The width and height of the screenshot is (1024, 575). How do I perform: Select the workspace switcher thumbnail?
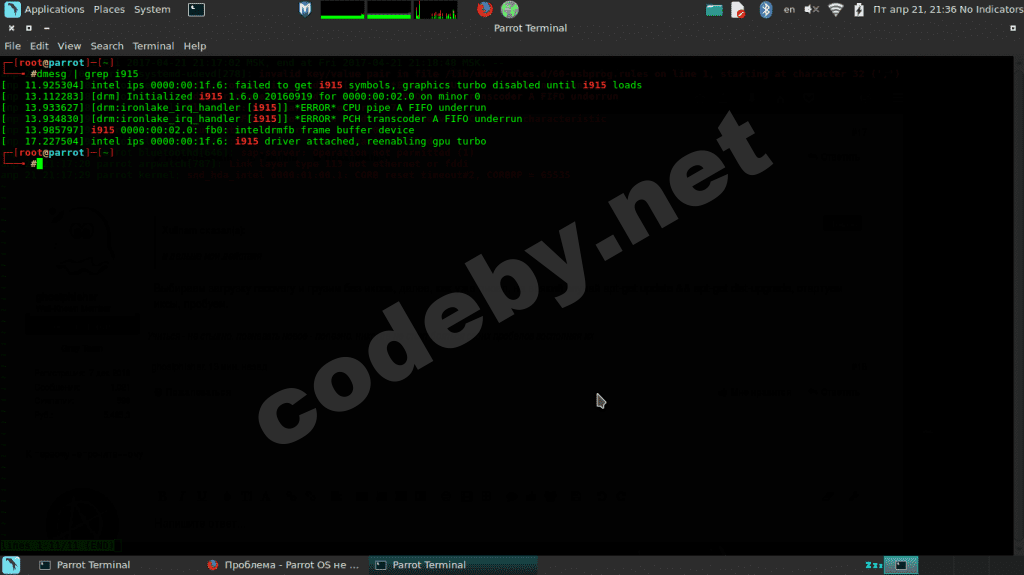tap(901, 565)
